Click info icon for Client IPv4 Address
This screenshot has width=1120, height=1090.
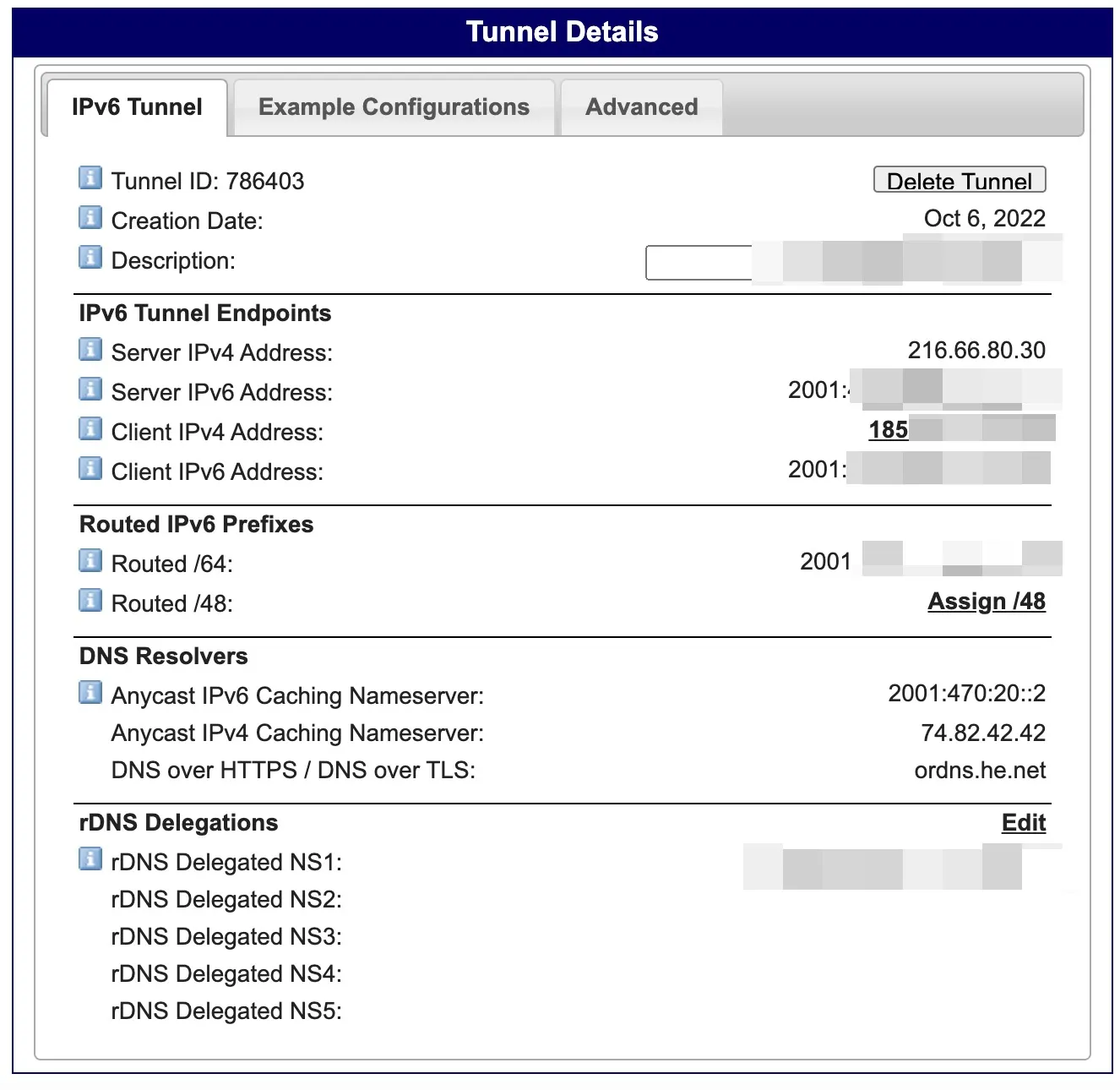[x=90, y=429]
